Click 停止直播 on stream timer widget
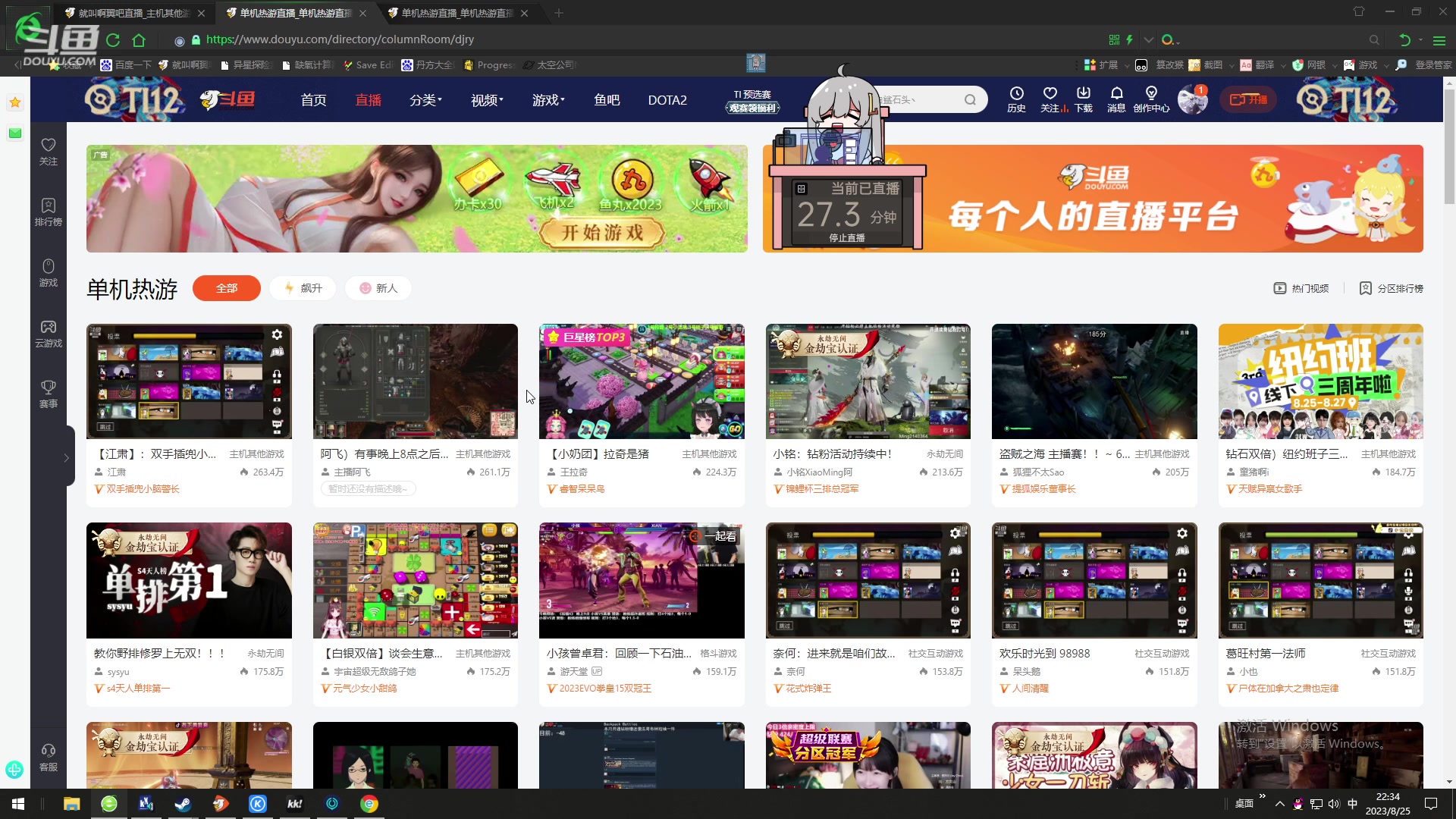The width and height of the screenshot is (1456, 819). point(847,238)
